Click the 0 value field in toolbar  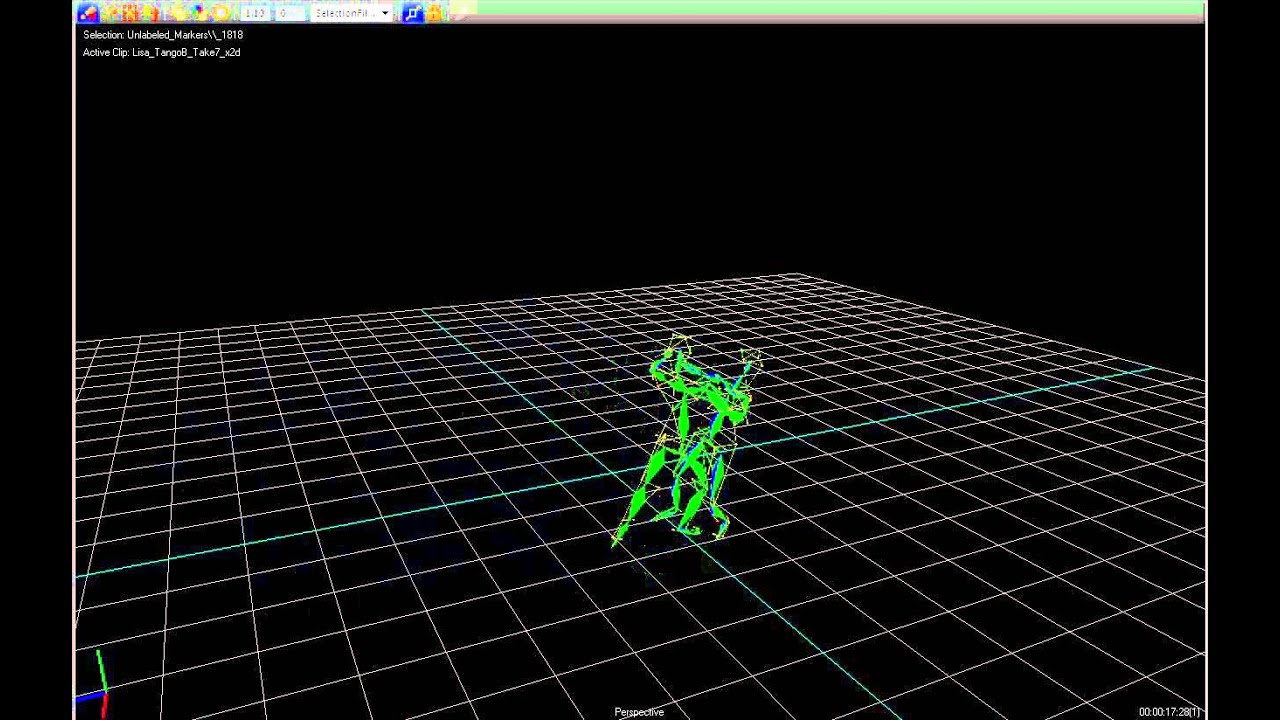point(291,13)
